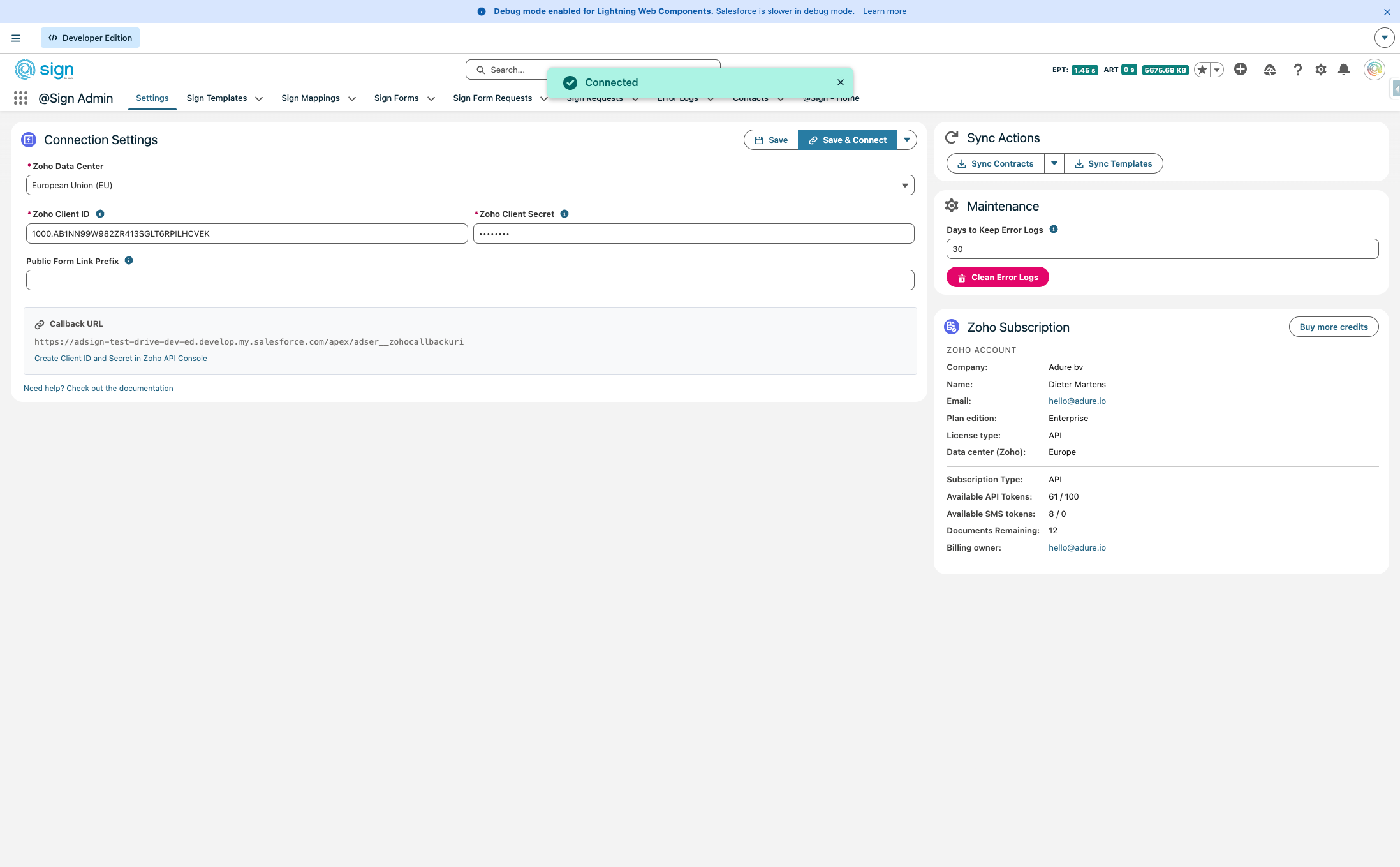Viewport: 1400px width, 867px height.
Task: Click the Zoho Client ID info icon
Action: click(100, 214)
